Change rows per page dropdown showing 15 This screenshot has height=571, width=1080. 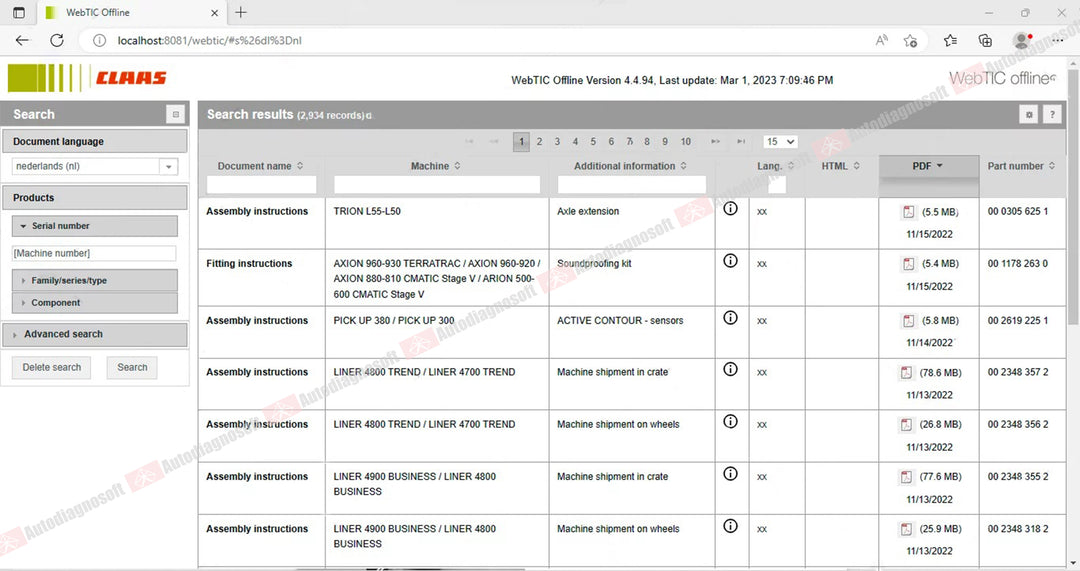pos(780,141)
